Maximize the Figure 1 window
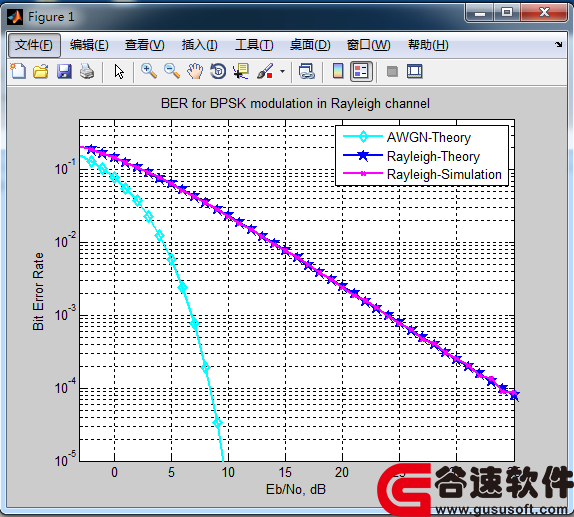This screenshot has width=574, height=517. pyautogui.click(x=507, y=13)
